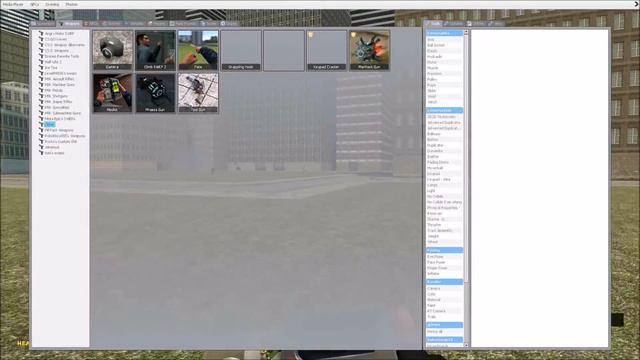Select the Winch tool

[x=444, y=102]
